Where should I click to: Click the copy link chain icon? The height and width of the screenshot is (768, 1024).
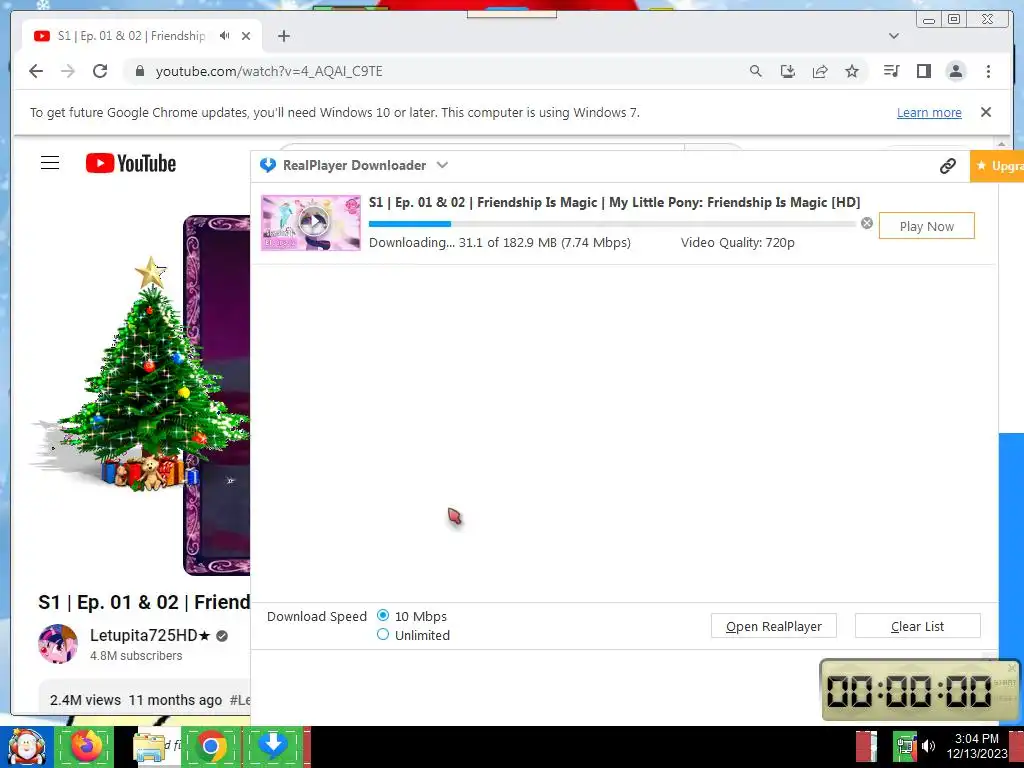[948, 166]
